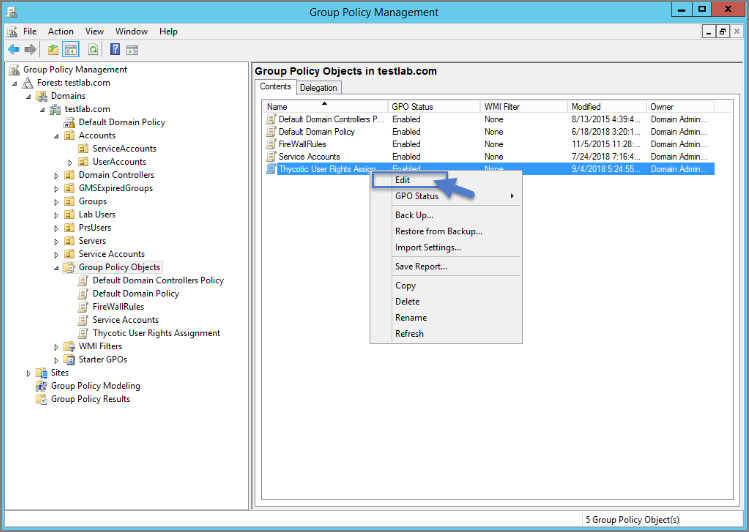This screenshot has width=749, height=532.
Task: Click the Up One Level folder icon
Action: pyautogui.click(x=53, y=49)
